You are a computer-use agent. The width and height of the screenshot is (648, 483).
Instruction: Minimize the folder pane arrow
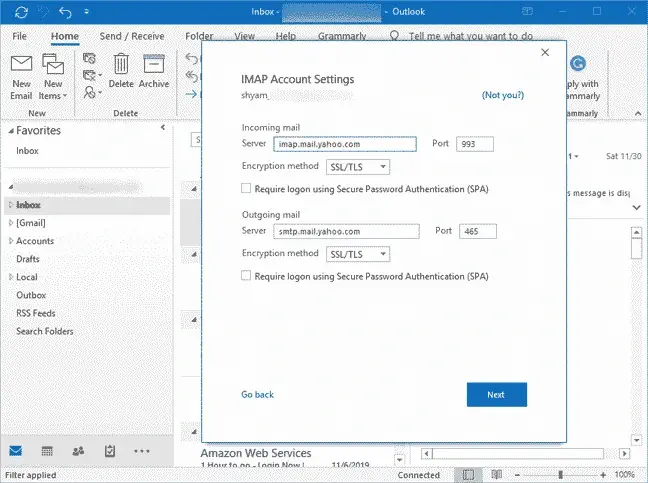pyautogui.click(x=163, y=127)
